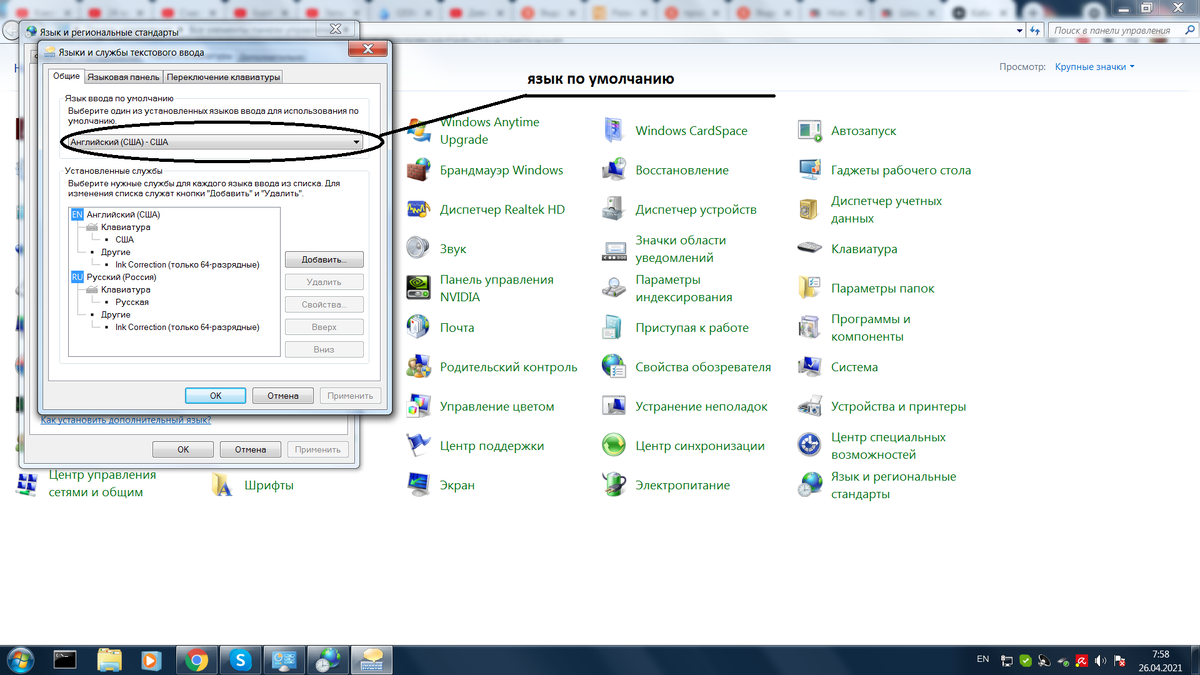The height and width of the screenshot is (675, 1200).
Task: Open Панель управления NVIDIA icon
Action: click(x=420, y=288)
